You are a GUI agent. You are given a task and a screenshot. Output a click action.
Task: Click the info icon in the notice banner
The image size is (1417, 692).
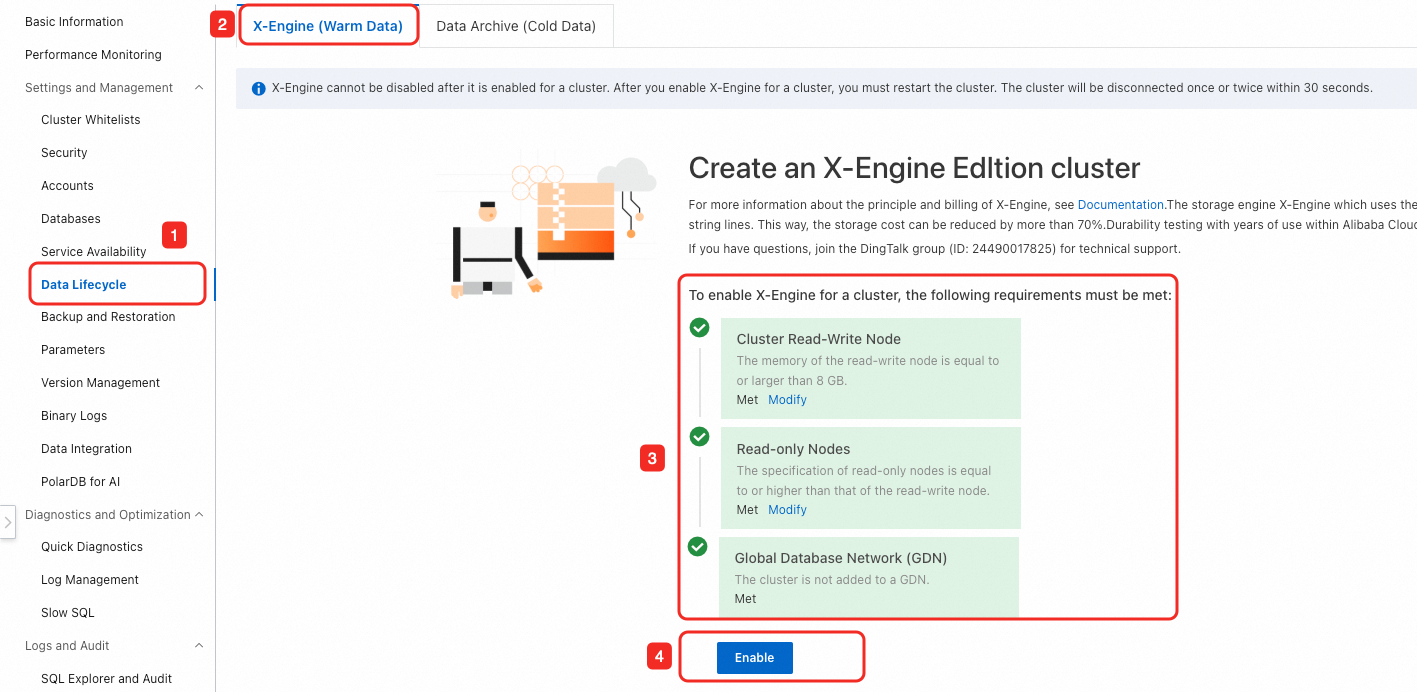pos(259,88)
